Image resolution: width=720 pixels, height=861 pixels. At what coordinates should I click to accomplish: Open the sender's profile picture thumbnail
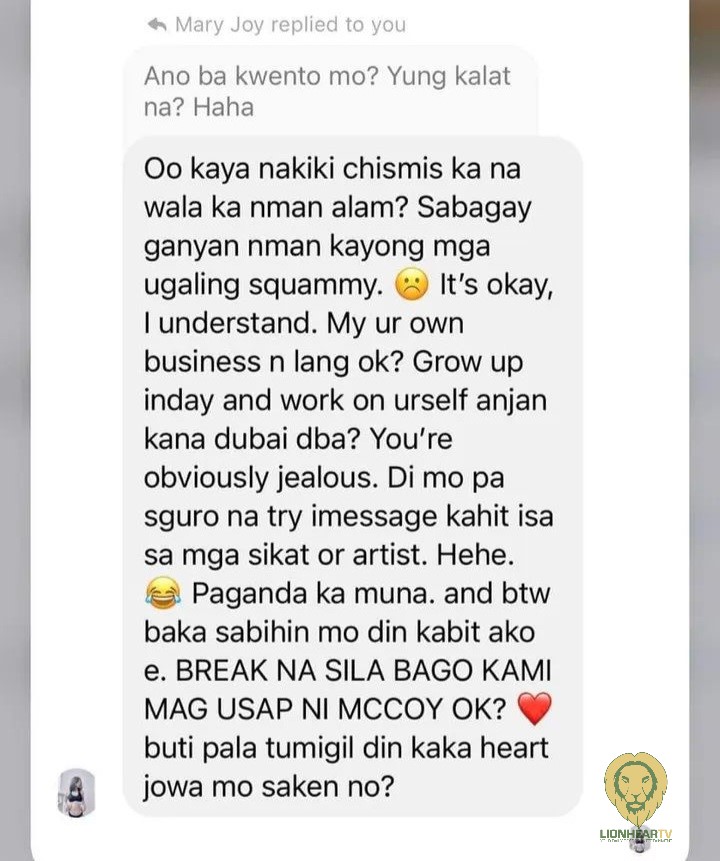pos(76,793)
